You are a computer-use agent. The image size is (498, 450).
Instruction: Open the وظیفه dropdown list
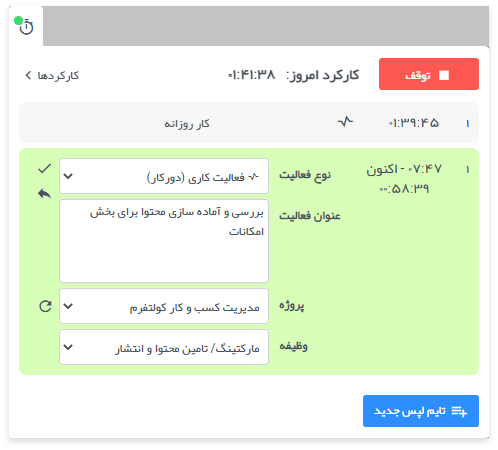164,347
